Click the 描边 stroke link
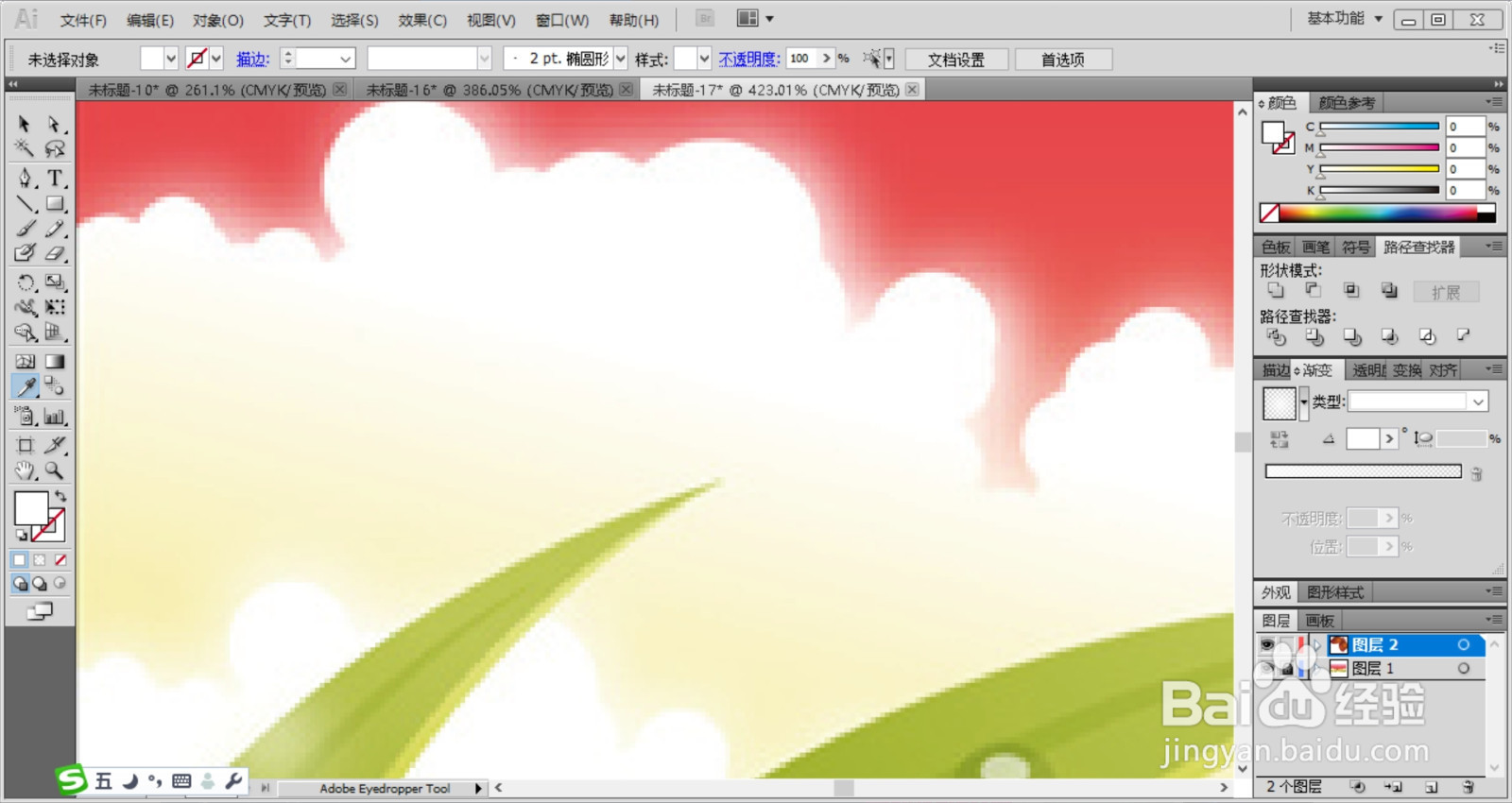Viewport: 1512px width, 803px height. [252, 59]
